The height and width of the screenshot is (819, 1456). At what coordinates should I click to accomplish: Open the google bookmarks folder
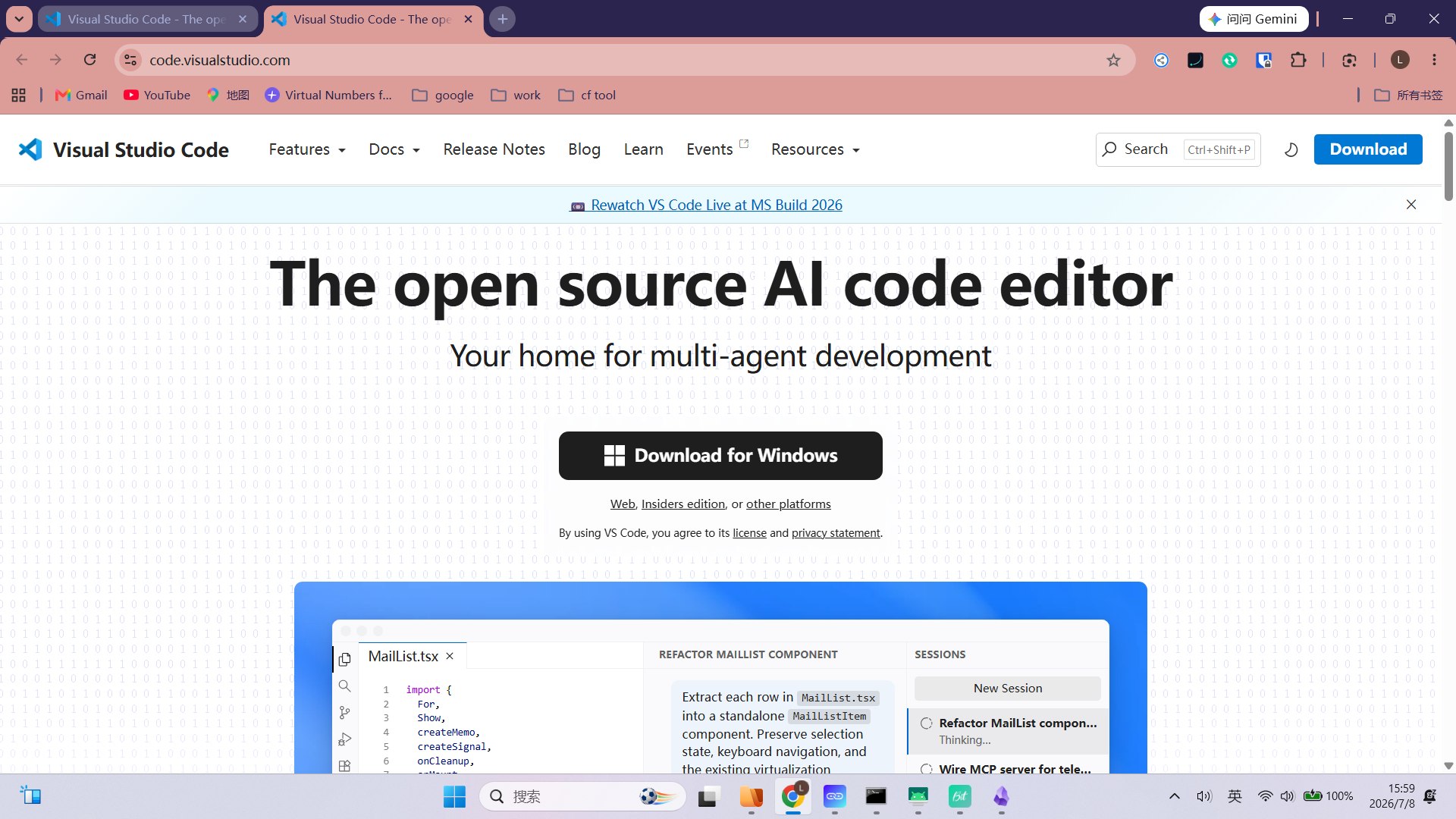443,95
